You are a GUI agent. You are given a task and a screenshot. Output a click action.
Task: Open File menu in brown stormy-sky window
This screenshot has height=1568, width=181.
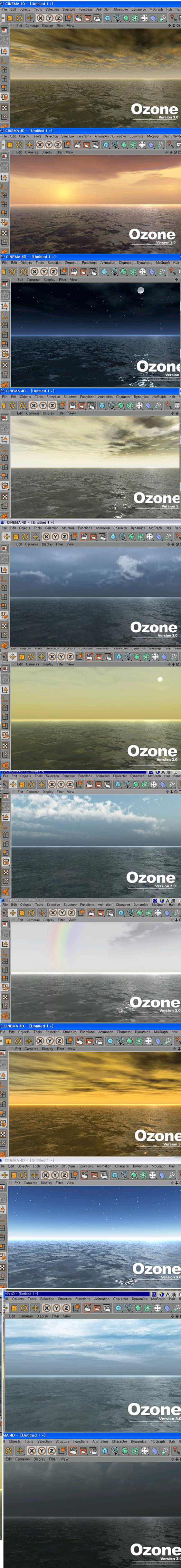coord(4,9)
